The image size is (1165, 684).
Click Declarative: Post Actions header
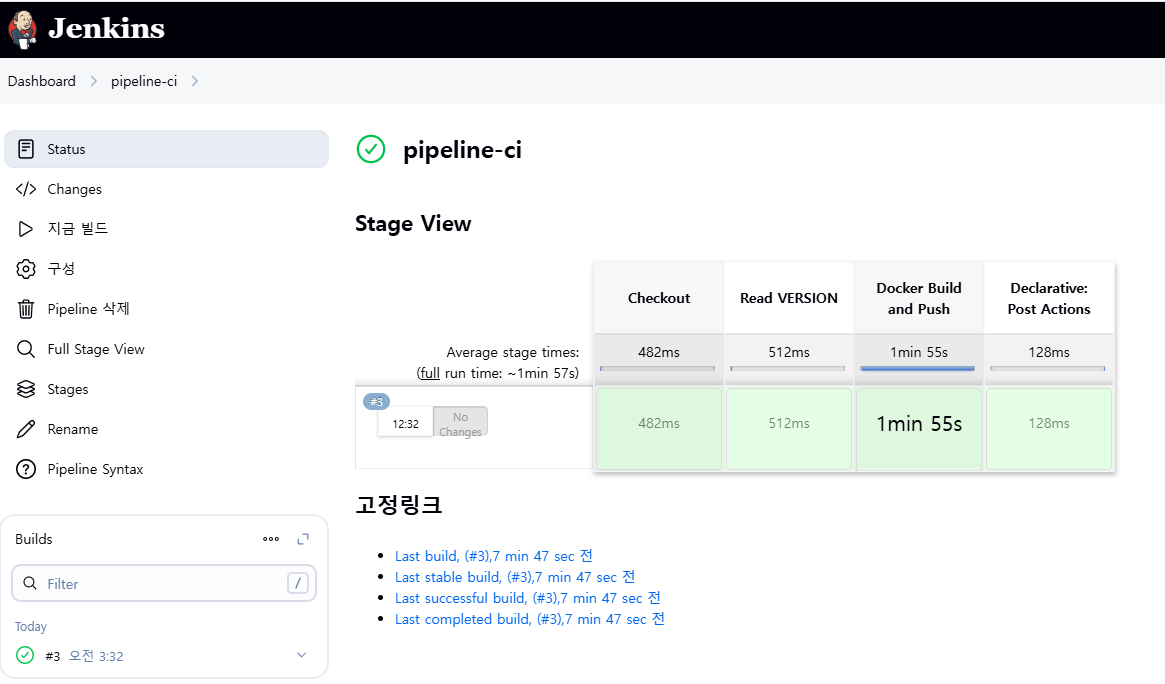(x=1049, y=298)
